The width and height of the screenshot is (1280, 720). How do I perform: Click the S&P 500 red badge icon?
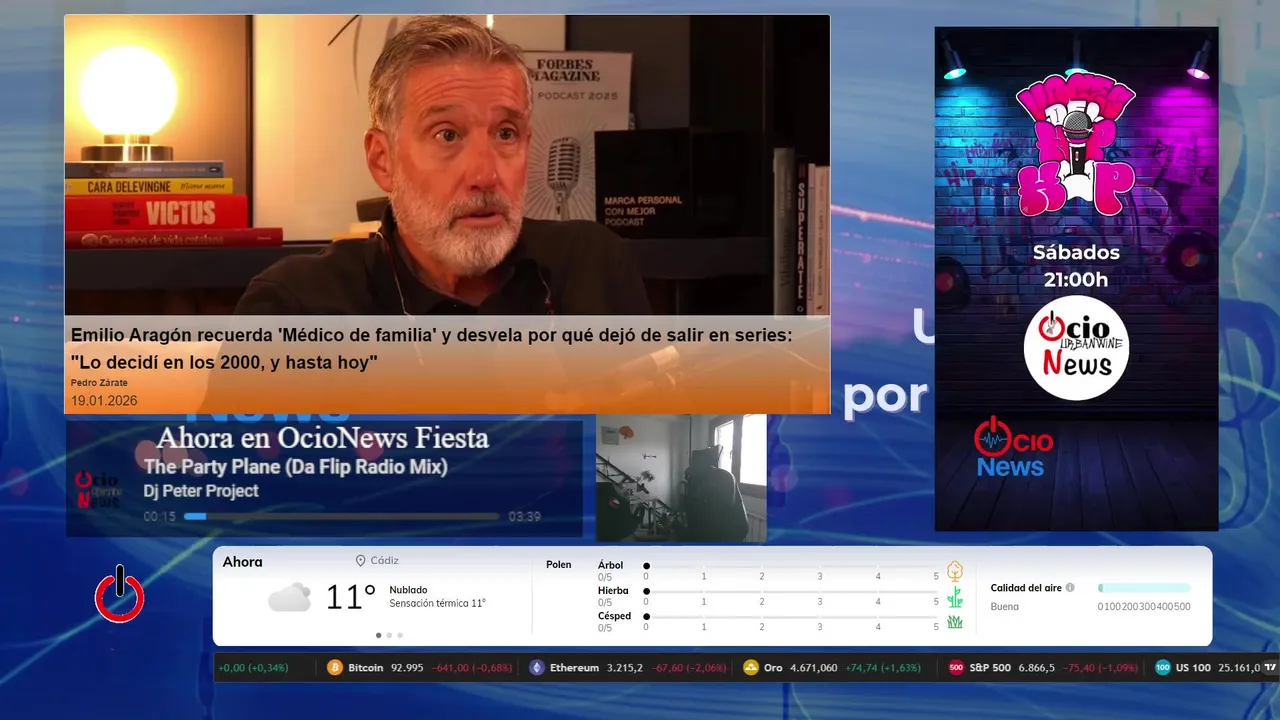point(956,668)
